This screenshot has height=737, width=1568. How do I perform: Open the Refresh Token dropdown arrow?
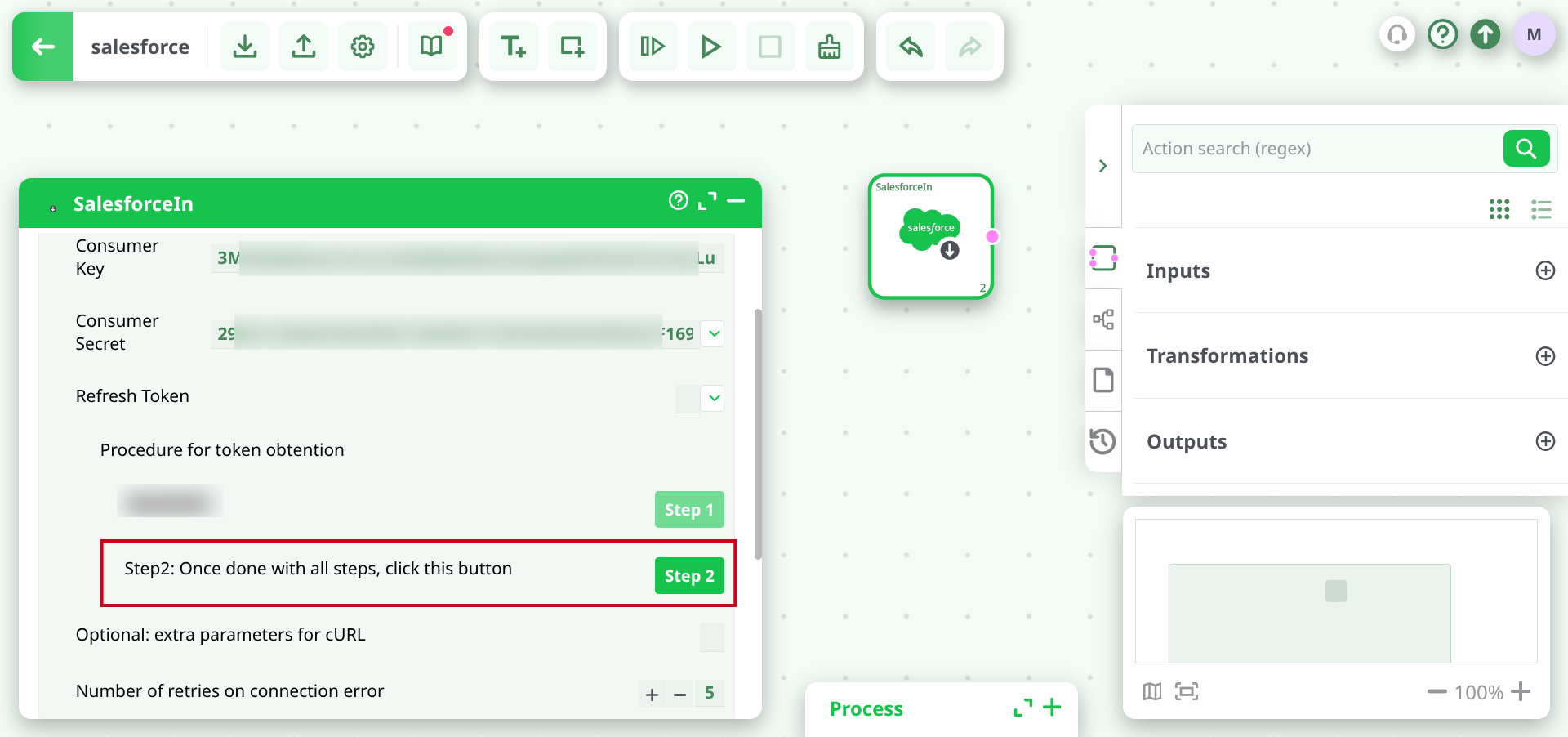tap(714, 398)
